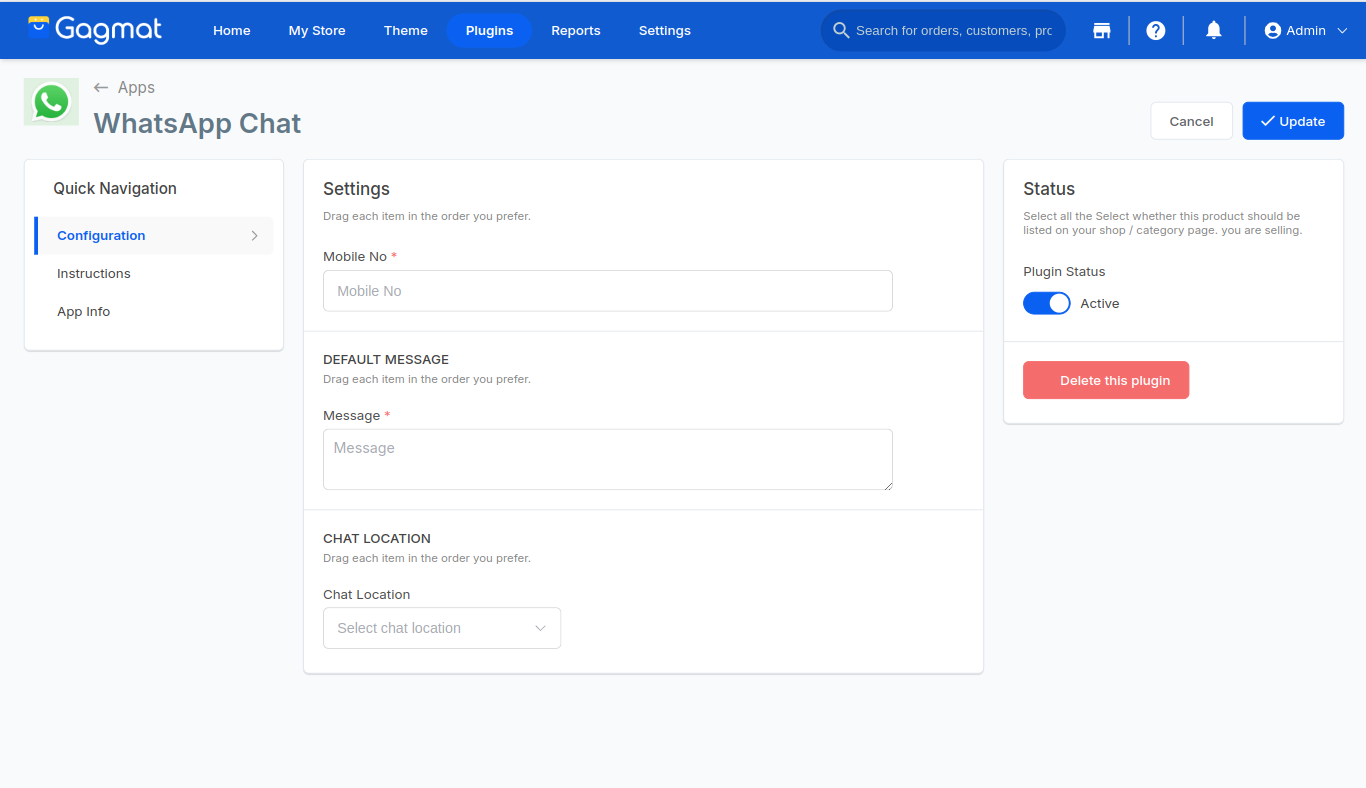Image resolution: width=1366 pixels, height=788 pixels.
Task: Click the WhatsApp Chat page title
Action: tap(197, 124)
